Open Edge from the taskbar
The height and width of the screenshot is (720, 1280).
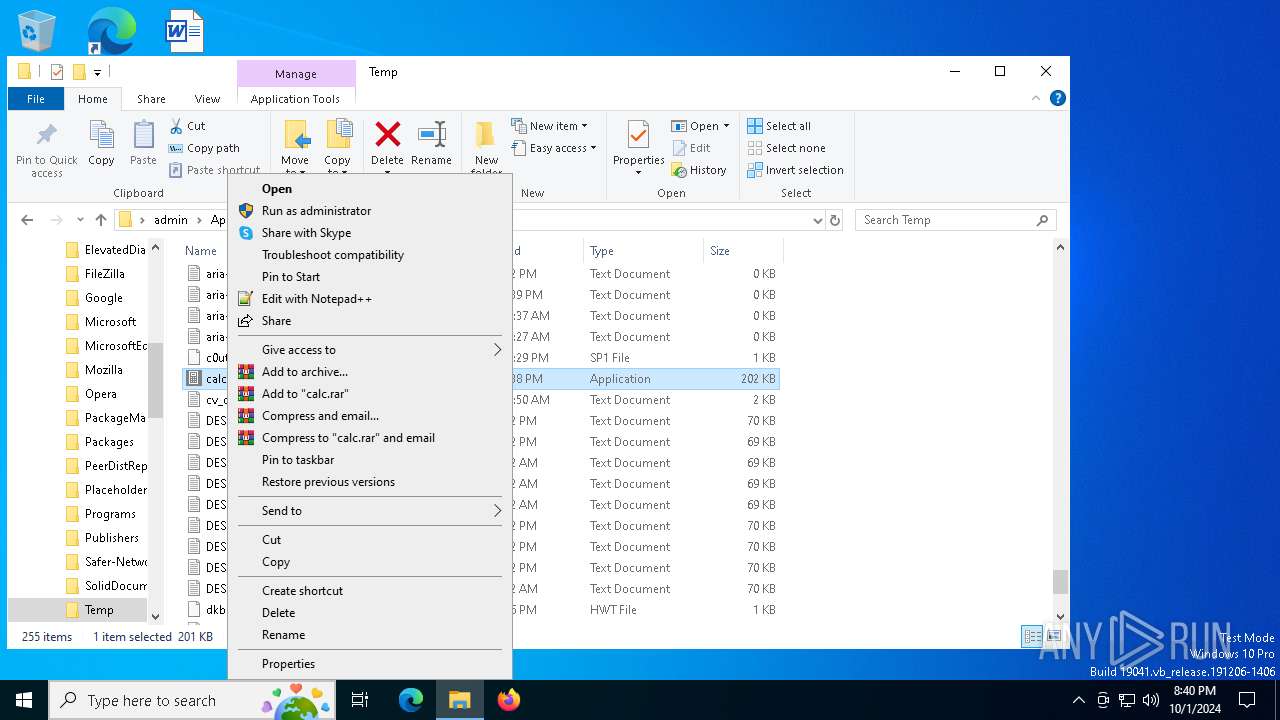[x=411, y=700]
